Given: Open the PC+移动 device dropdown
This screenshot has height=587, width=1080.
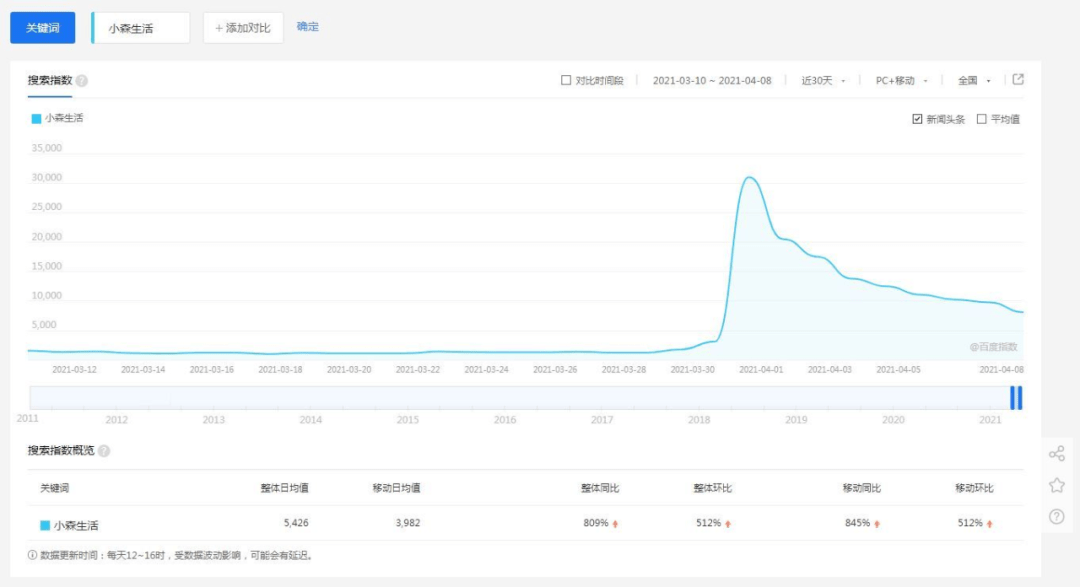Looking at the screenshot, I should 901,81.
